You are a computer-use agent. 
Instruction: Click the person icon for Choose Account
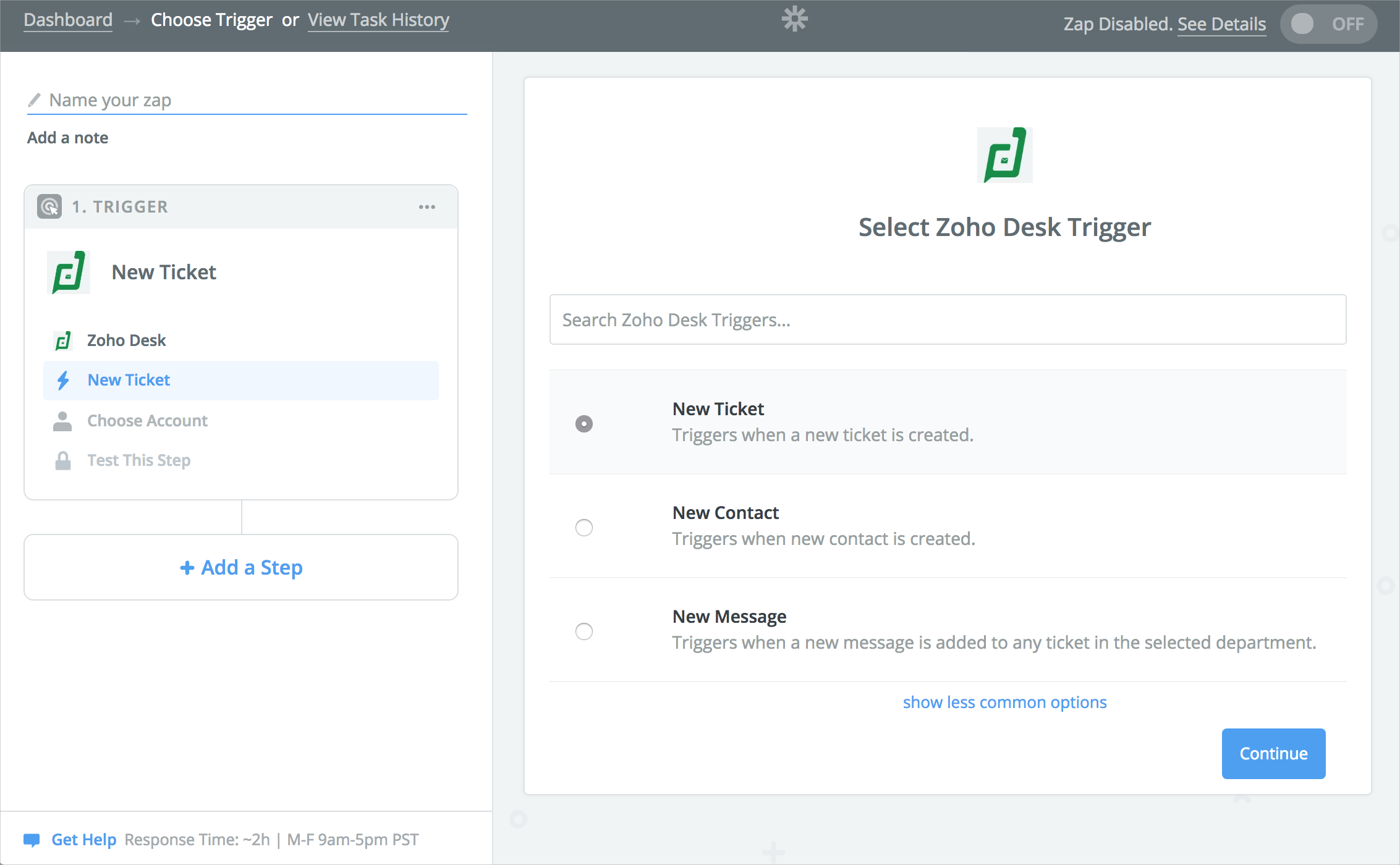pyautogui.click(x=62, y=421)
